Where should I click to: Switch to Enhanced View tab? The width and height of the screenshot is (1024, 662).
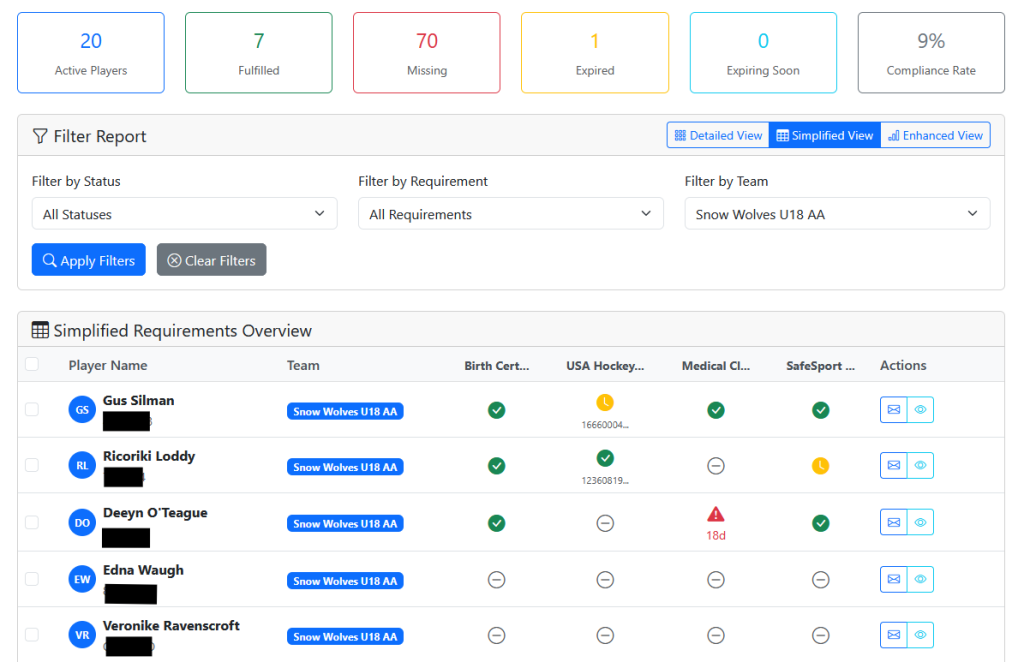[x=935, y=136]
